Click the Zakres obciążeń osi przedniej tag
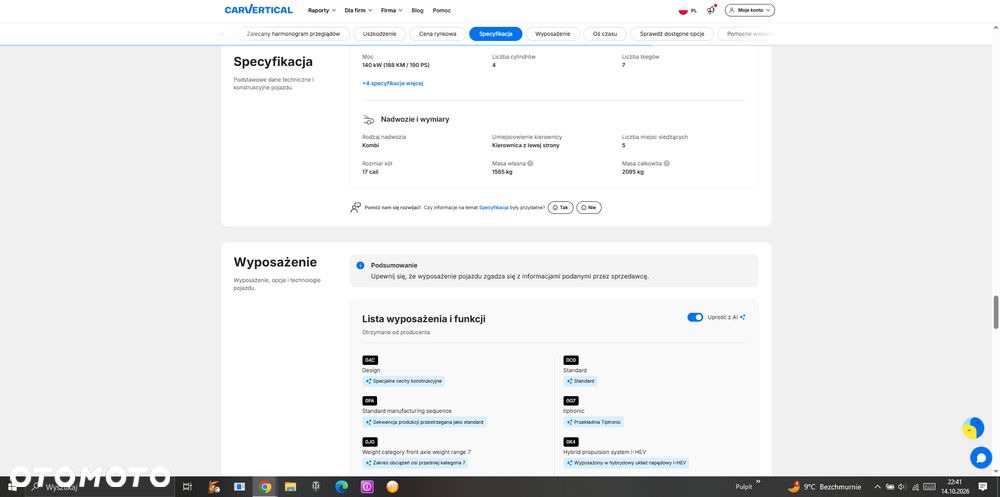The image size is (1000, 497). coord(415,463)
